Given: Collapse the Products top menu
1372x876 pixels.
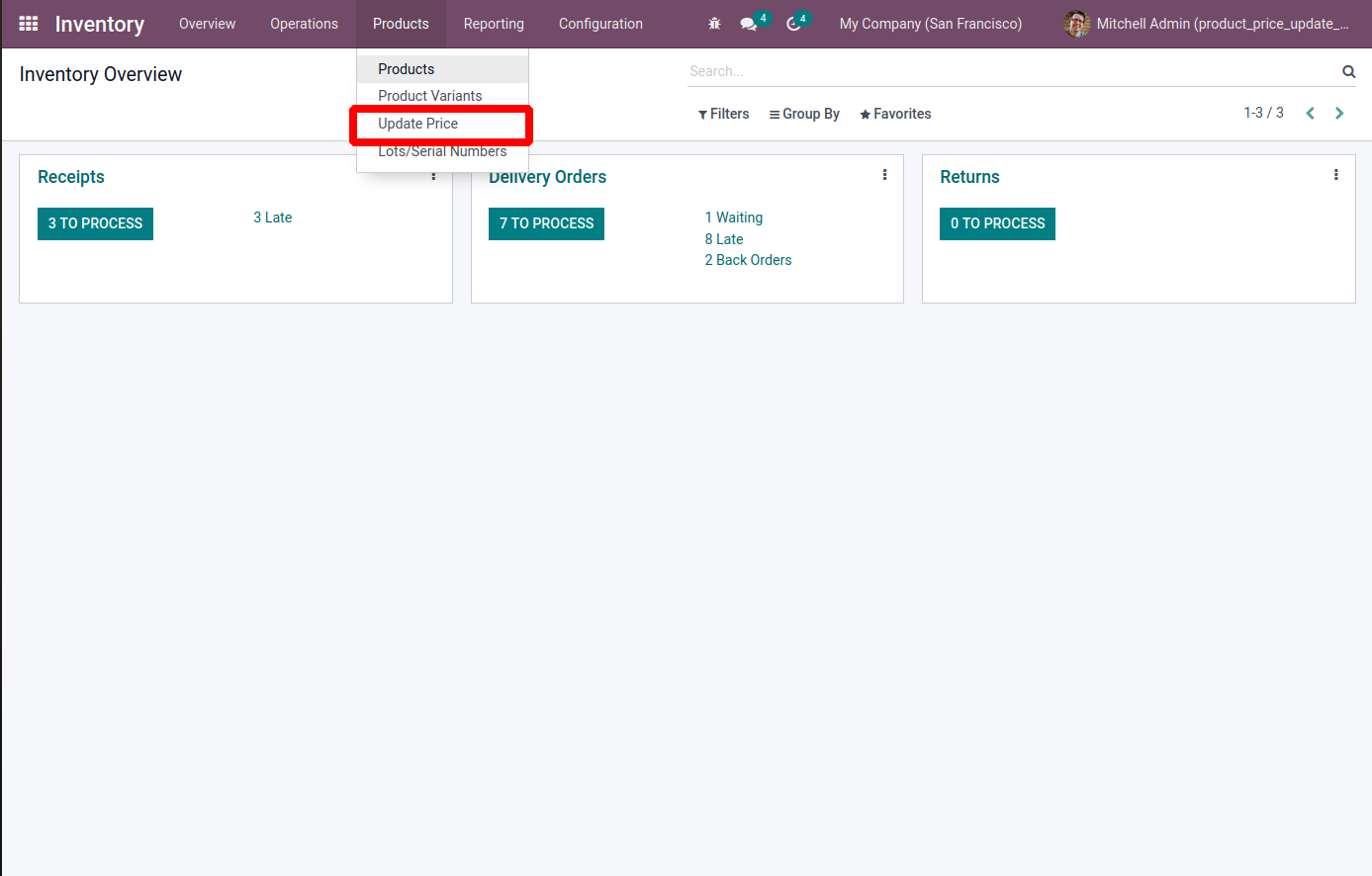Looking at the screenshot, I should point(401,24).
